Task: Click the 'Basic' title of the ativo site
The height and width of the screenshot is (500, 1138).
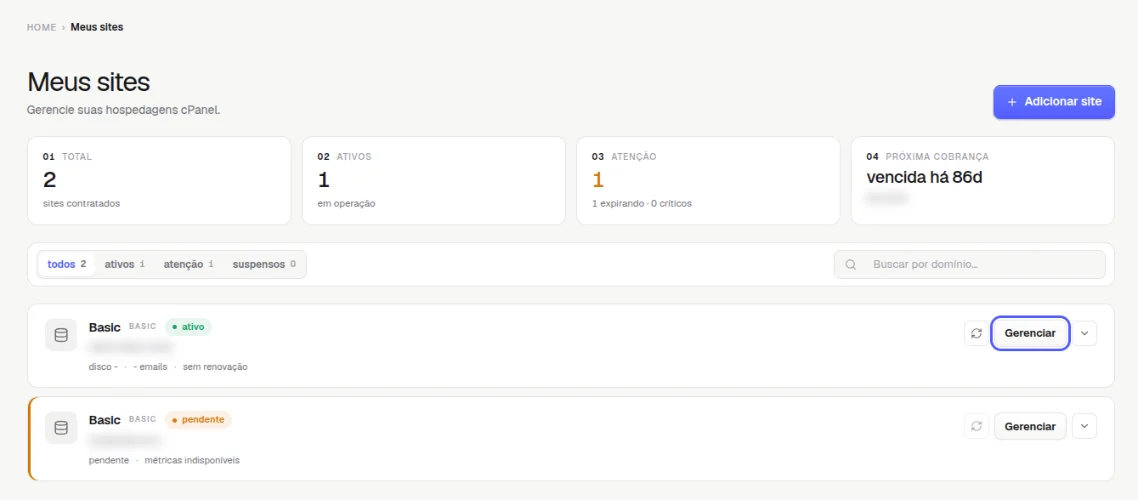Action: coord(105,327)
